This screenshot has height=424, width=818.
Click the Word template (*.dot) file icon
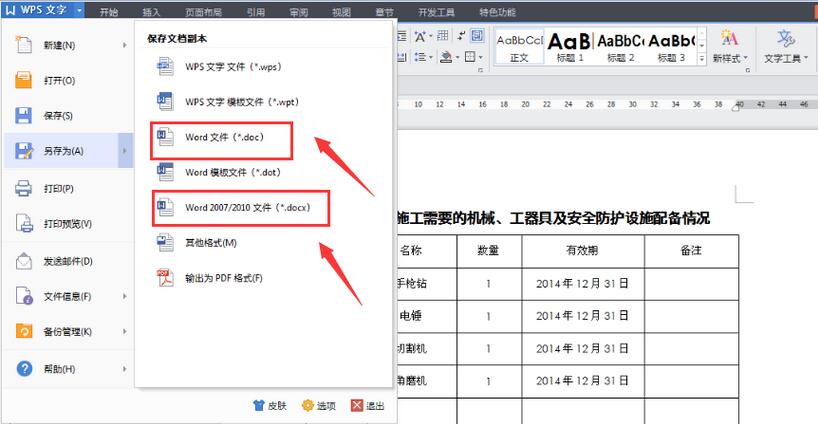(165, 172)
